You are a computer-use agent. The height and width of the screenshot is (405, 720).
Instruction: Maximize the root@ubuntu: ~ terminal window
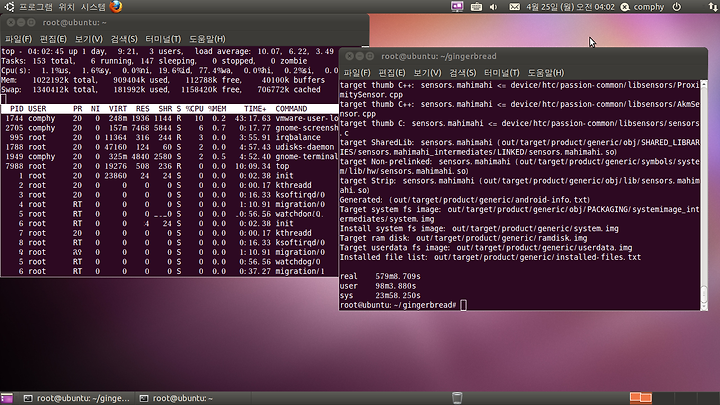click(31, 22)
